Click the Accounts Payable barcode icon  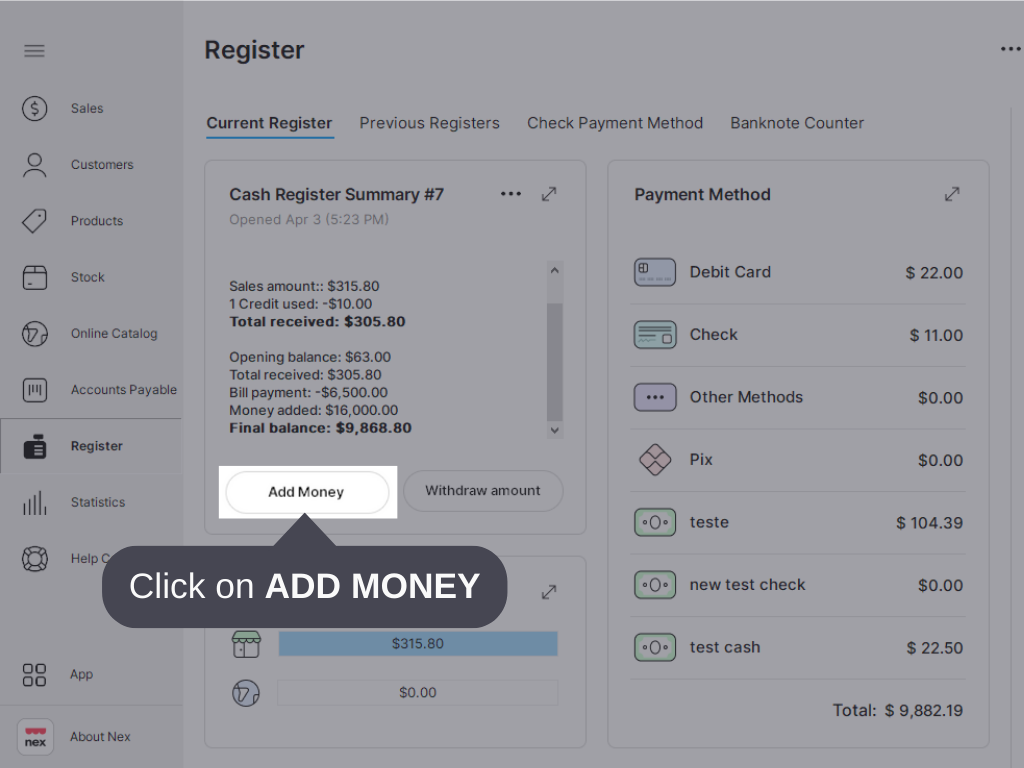[35, 390]
